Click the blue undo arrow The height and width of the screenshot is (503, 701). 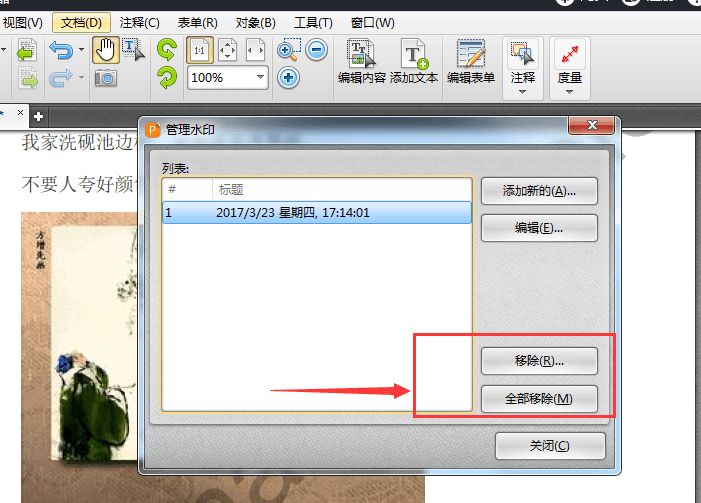(61, 50)
